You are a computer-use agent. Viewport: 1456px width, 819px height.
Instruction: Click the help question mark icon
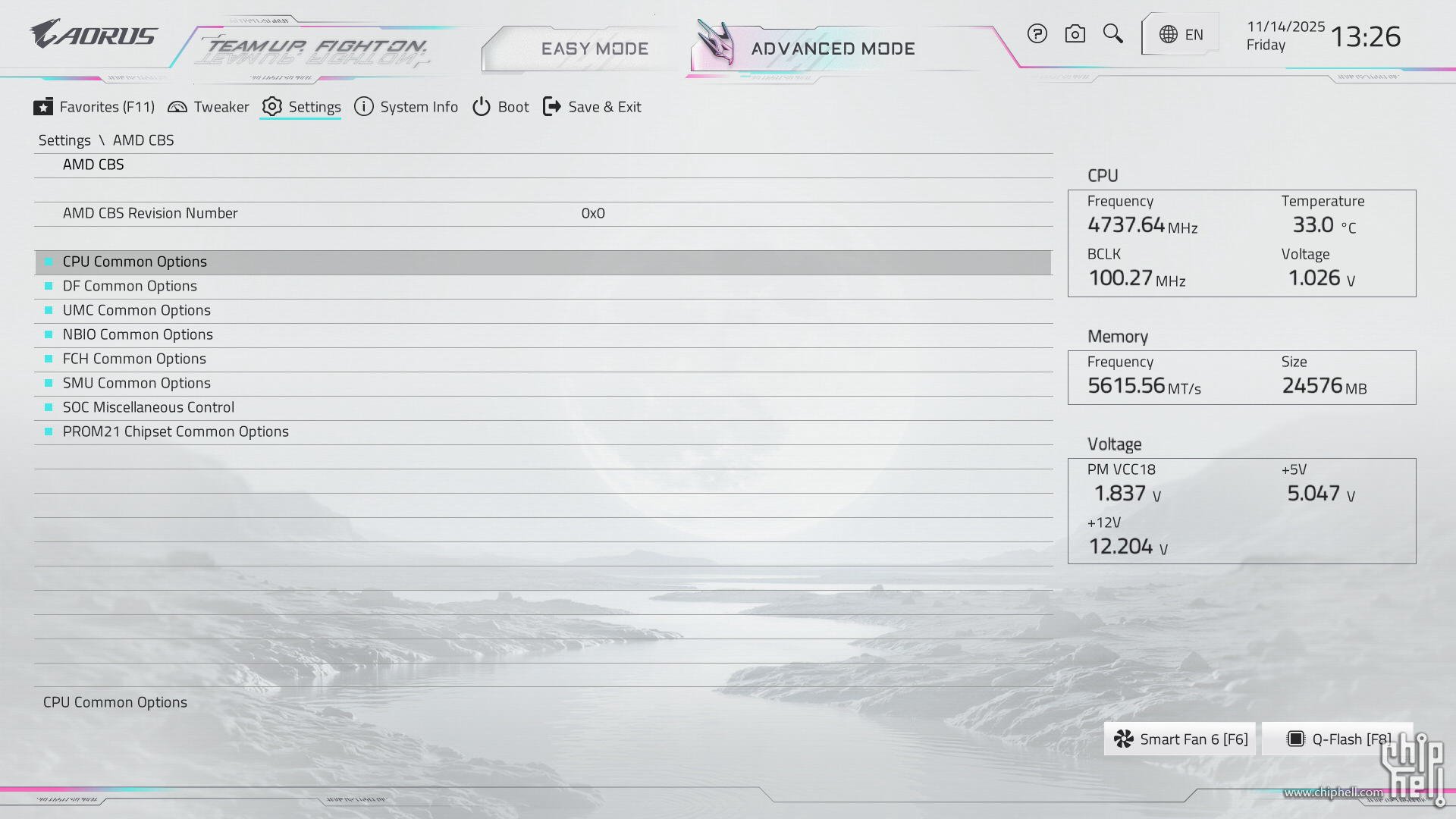pyautogui.click(x=1037, y=34)
